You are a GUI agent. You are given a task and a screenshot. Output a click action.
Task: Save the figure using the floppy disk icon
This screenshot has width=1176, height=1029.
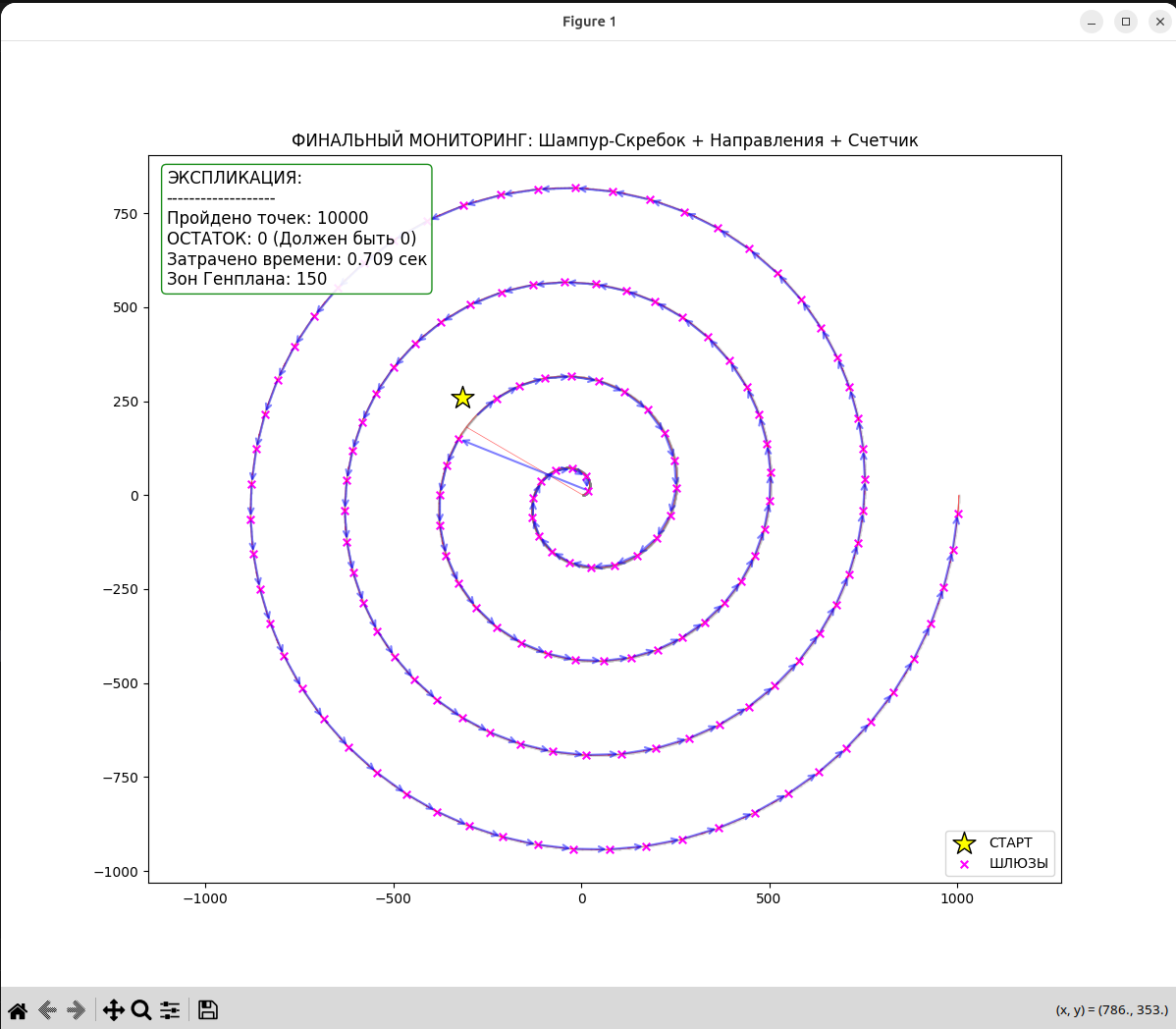tap(208, 1010)
